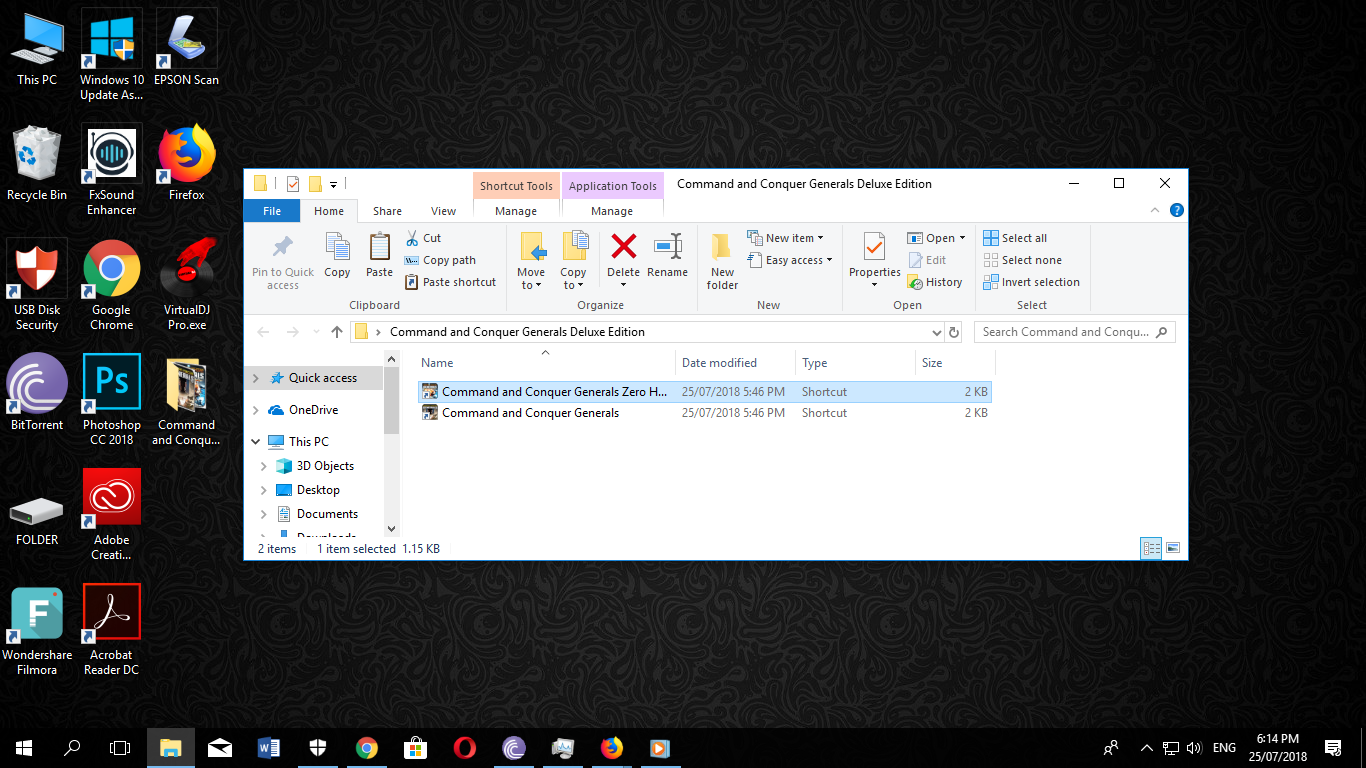Sort files by the Date modified column

[x=735, y=363]
